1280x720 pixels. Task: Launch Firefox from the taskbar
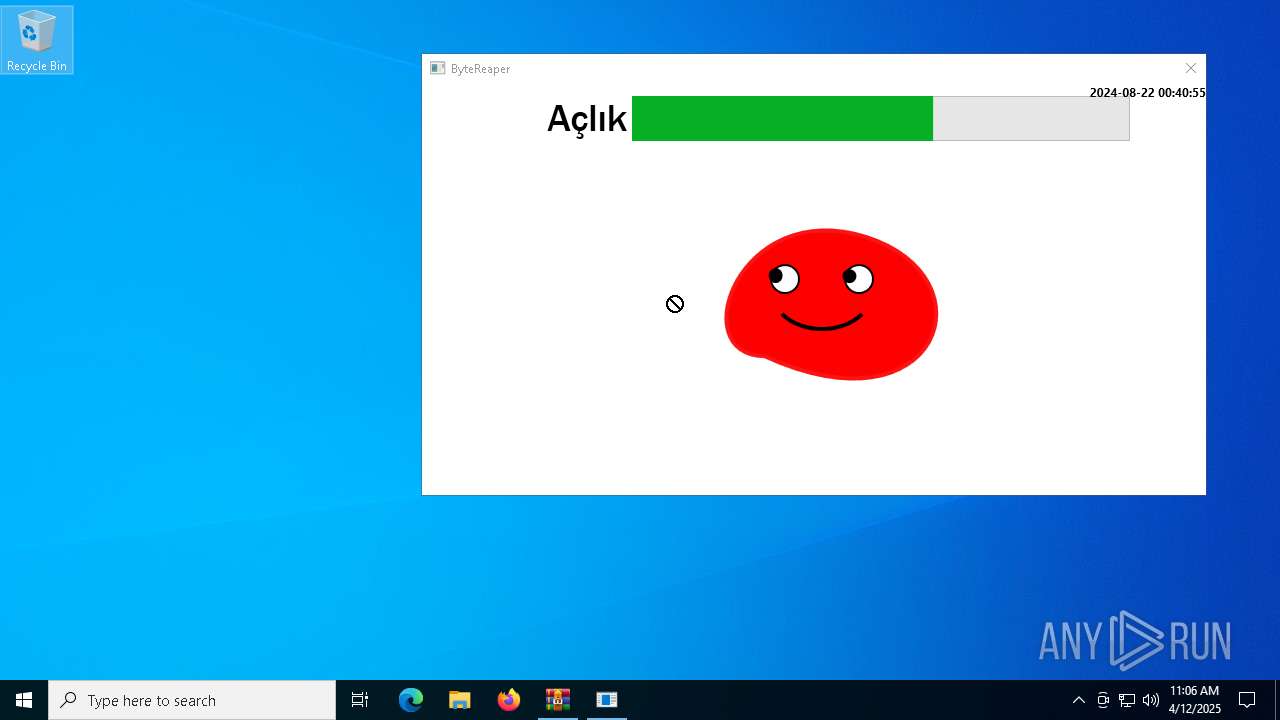[509, 700]
